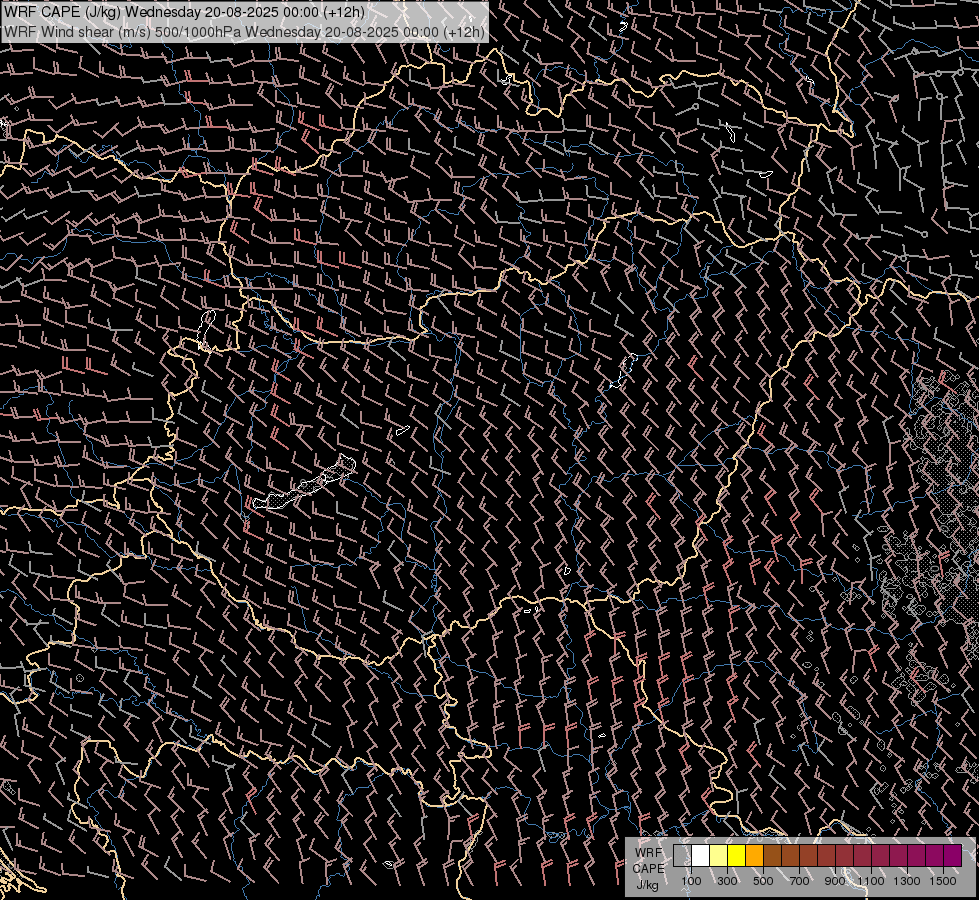Click the gray below-100 CAPE legend swatch
979x900 pixels.
(x=682, y=856)
